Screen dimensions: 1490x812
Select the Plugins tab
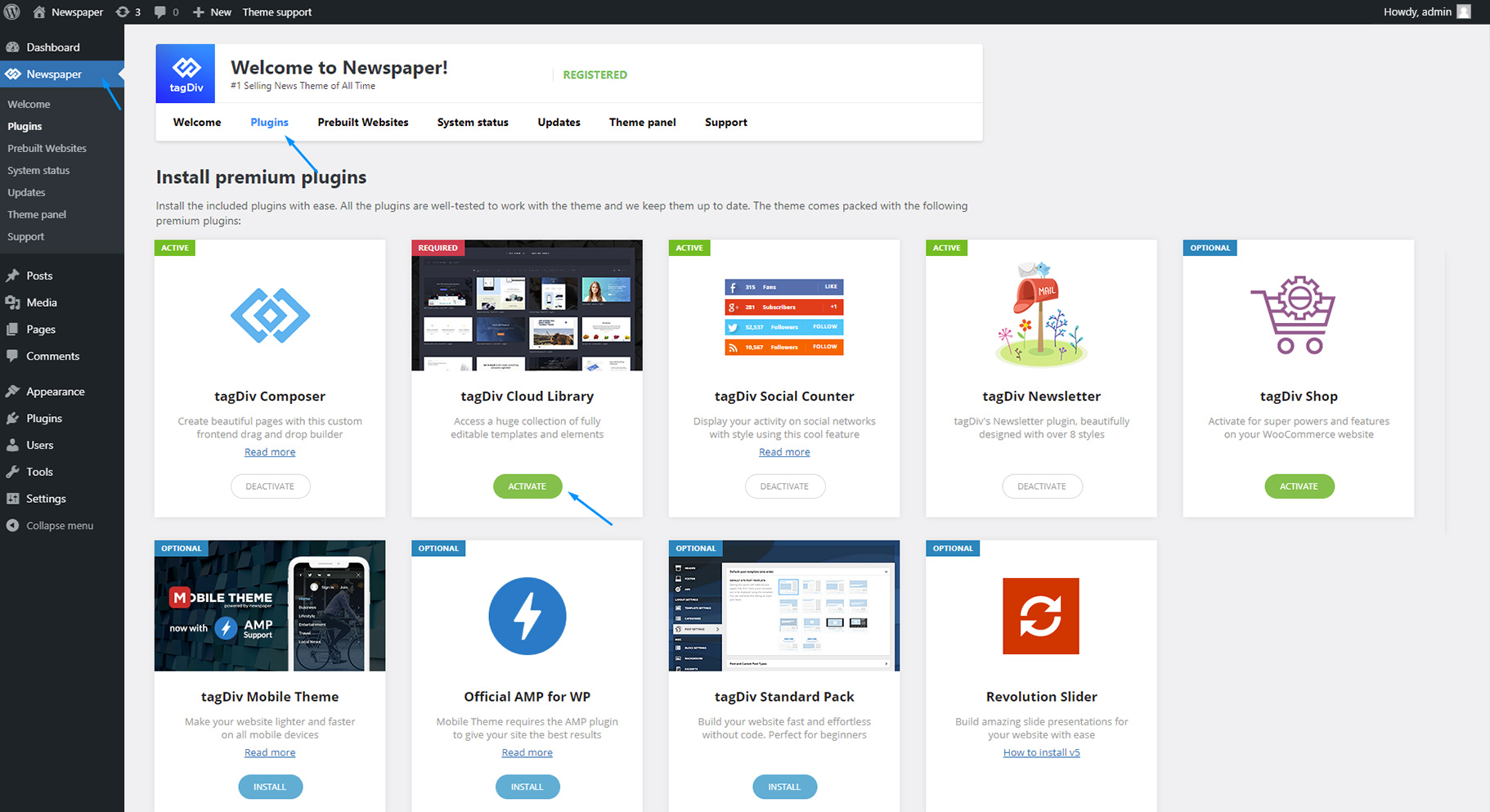269,123
